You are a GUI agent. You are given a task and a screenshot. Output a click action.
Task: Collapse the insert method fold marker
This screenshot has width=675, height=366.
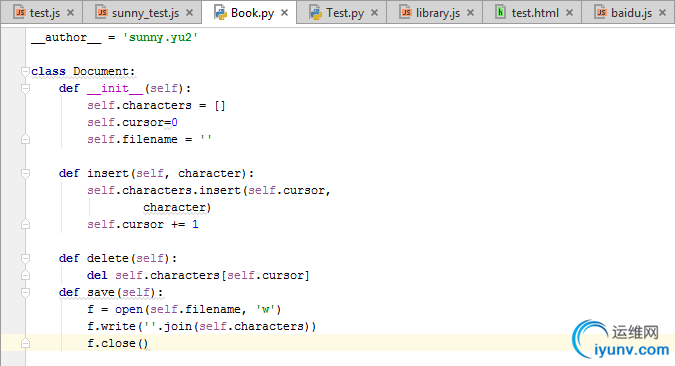coord(25,174)
